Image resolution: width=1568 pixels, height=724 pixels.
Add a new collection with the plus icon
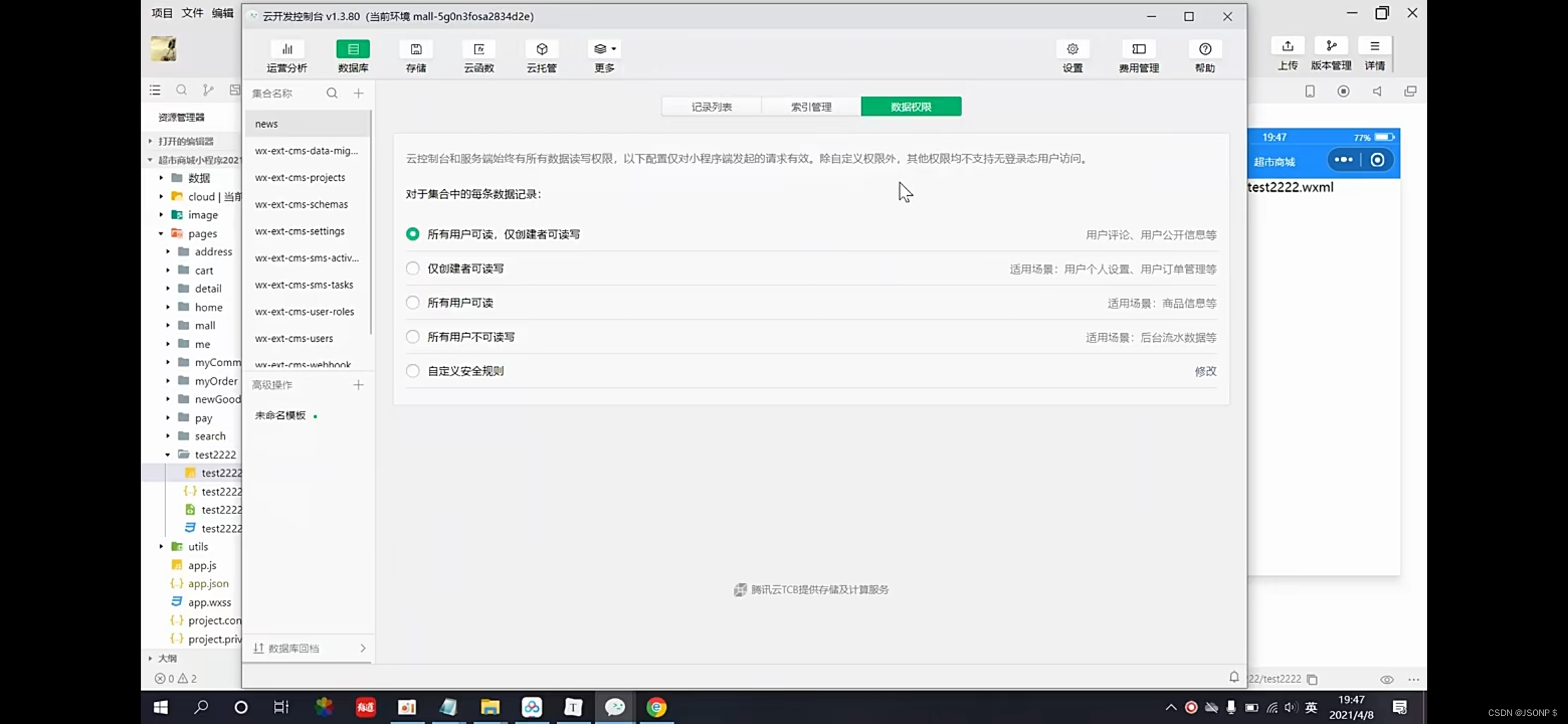click(x=358, y=93)
